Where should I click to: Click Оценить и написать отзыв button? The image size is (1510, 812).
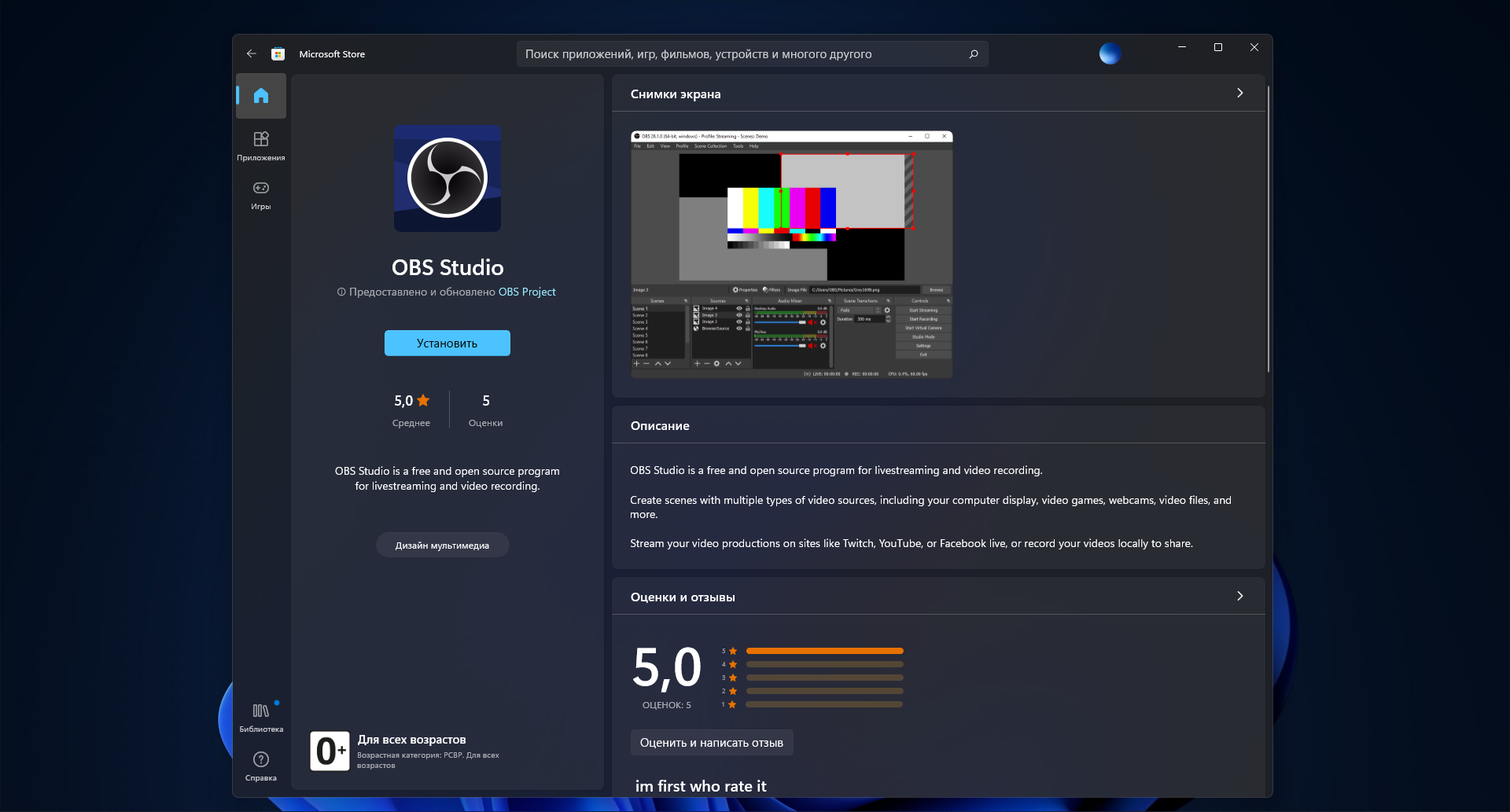[x=712, y=743]
